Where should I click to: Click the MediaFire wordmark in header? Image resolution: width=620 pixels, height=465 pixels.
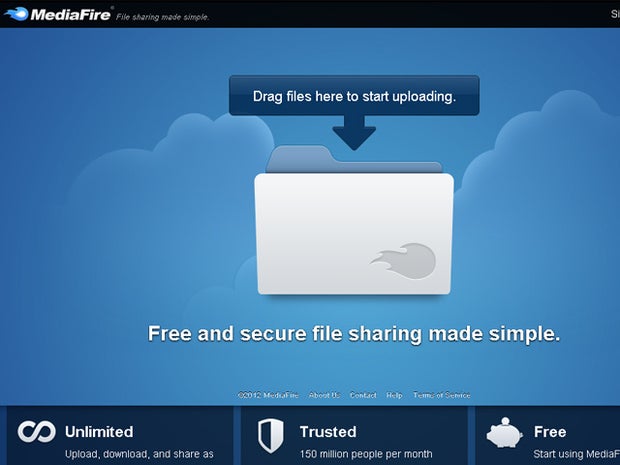coord(71,14)
